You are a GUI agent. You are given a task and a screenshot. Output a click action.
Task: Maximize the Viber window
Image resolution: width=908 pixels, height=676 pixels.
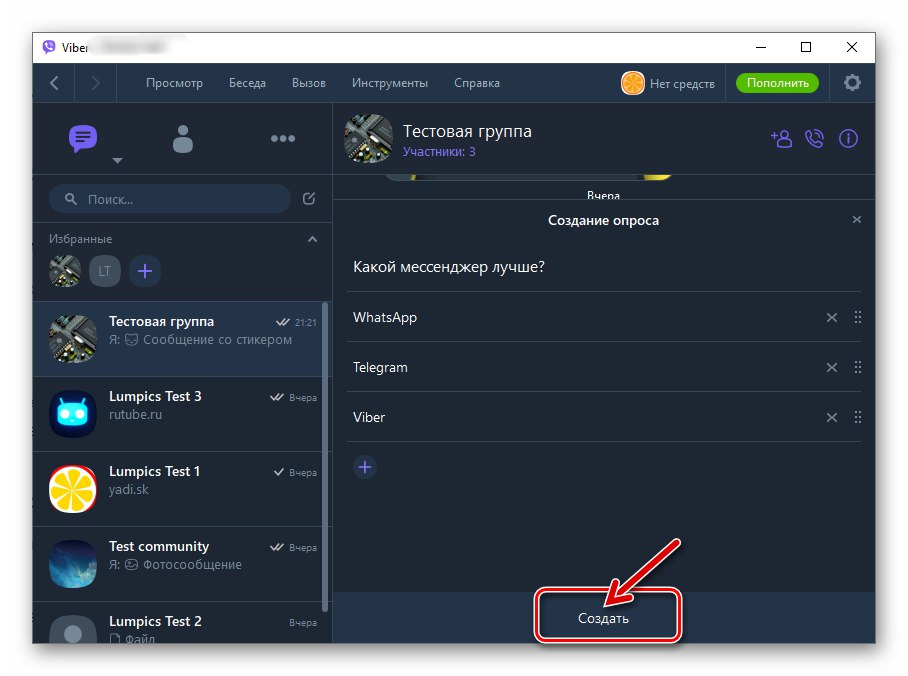click(806, 47)
